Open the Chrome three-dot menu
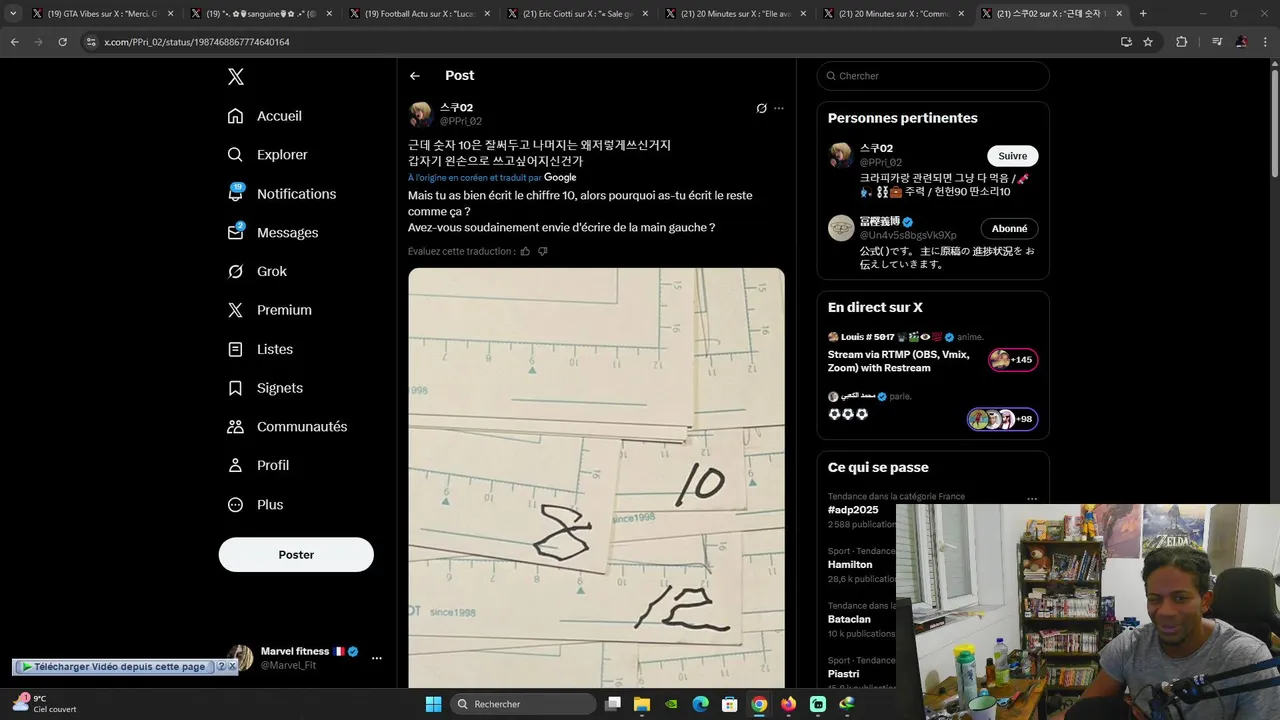Viewport: 1280px width, 720px height. [1265, 42]
